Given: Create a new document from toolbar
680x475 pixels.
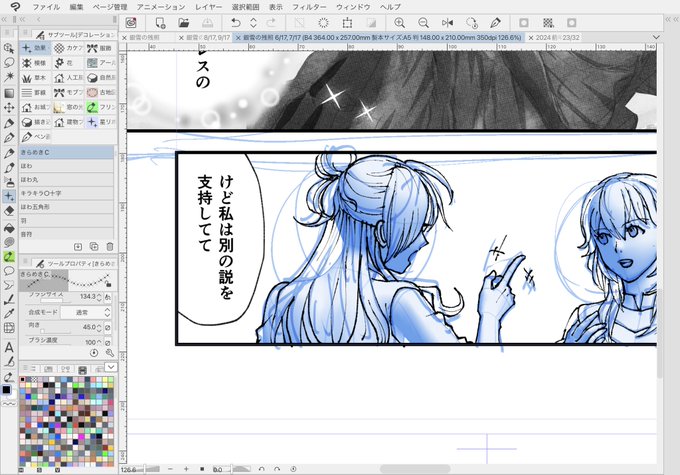Looking at the screenshot, I should point(160,23).
